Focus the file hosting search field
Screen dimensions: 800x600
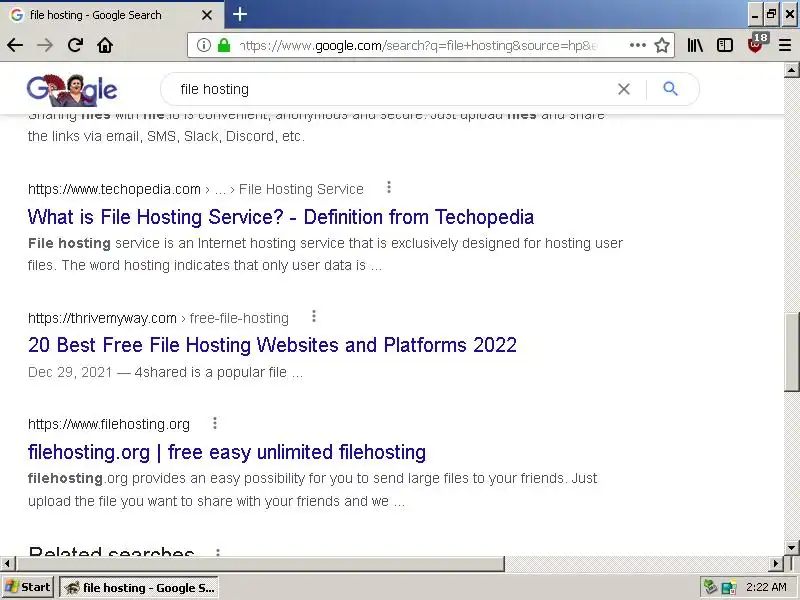393,89
